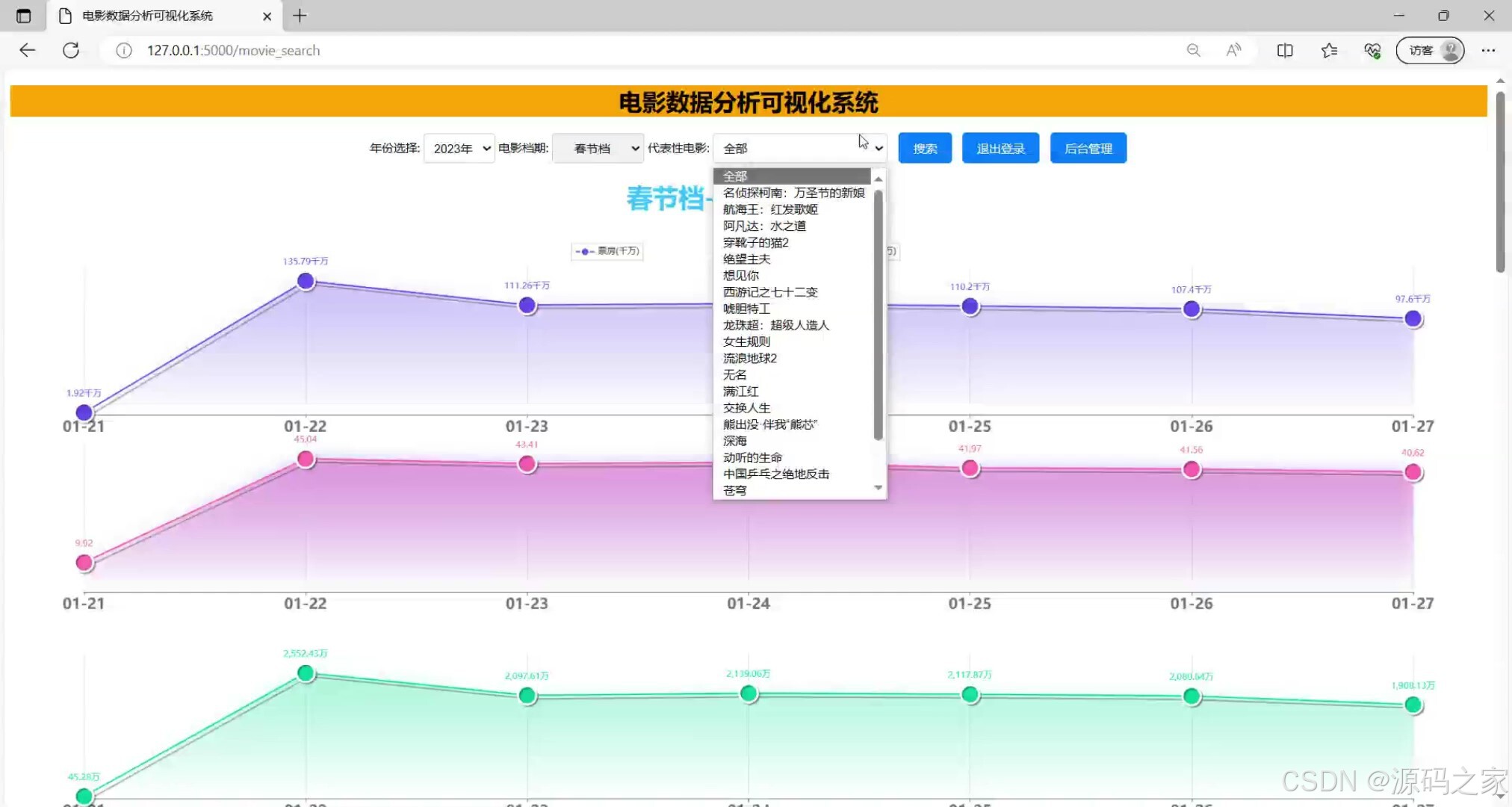Open a new tab with the plus icon
1512x807 pixels.
pyautogui.click(x=300, y=15)
